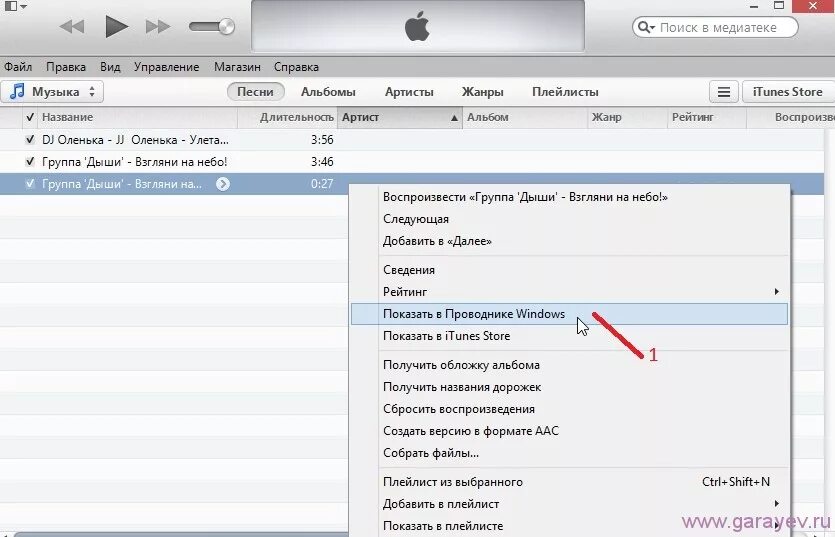Sort by the Длительность column

pos(287,117)
